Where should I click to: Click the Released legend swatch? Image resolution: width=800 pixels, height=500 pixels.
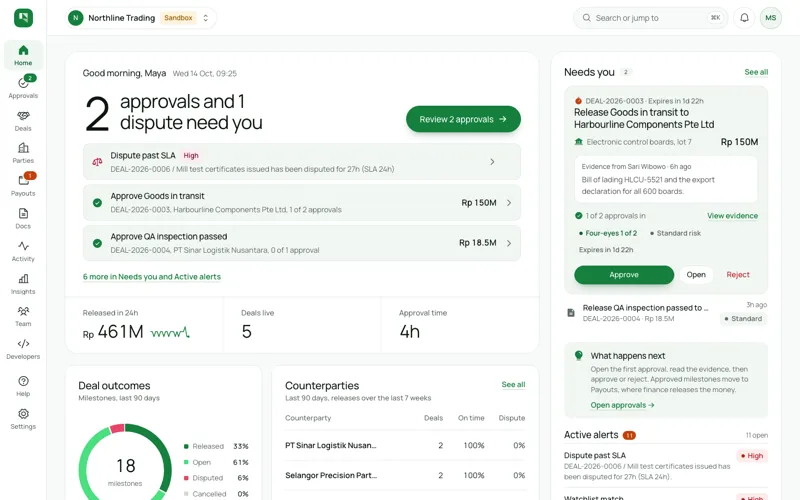coord(186,446)
